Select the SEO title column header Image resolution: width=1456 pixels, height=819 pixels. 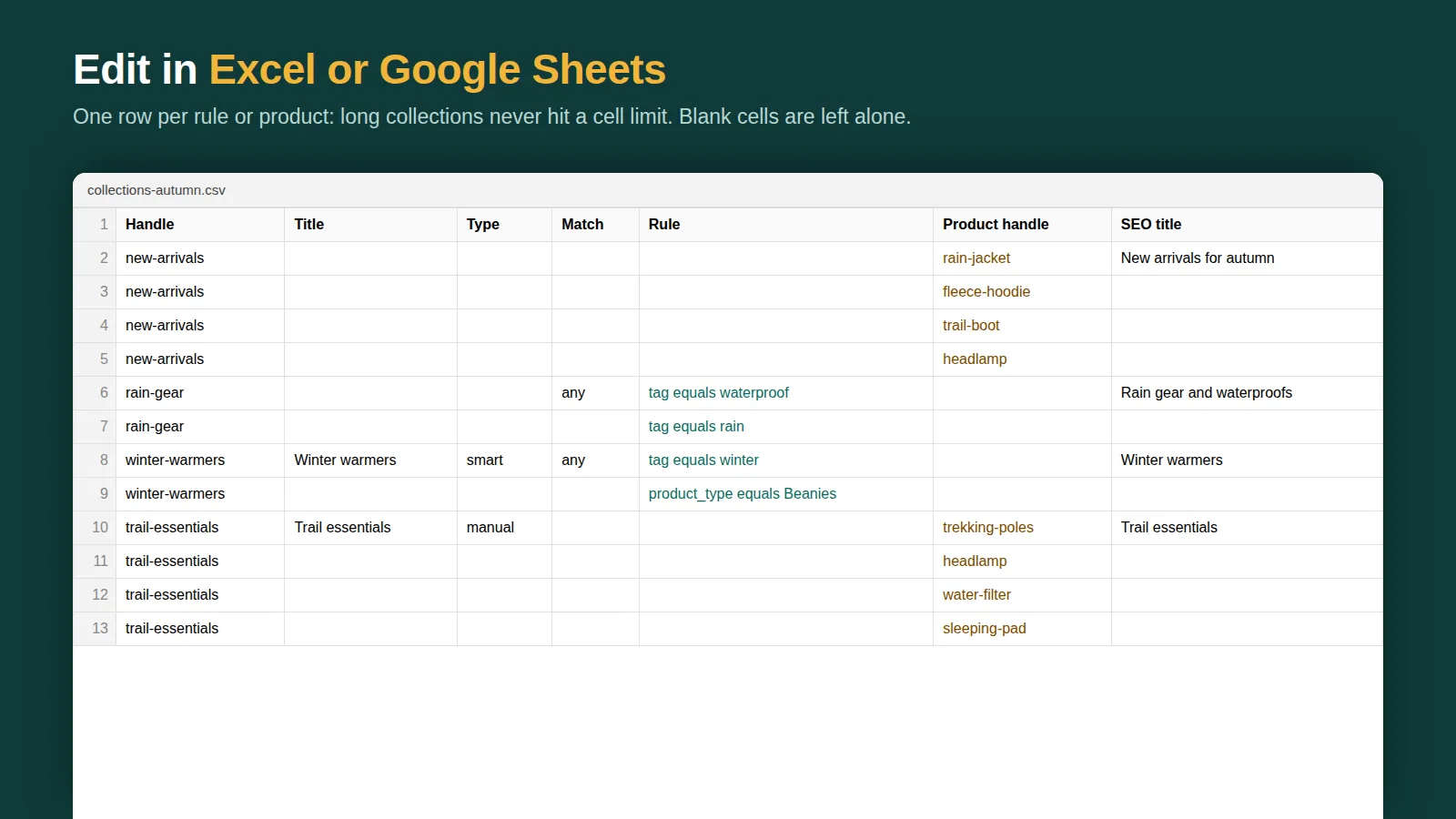tap(1247, 225)
